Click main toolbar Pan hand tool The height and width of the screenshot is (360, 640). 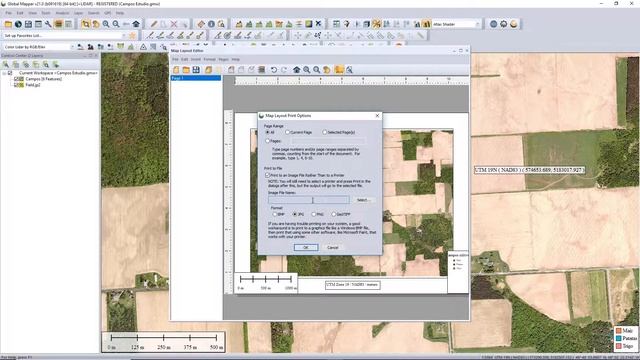[96, 24]
